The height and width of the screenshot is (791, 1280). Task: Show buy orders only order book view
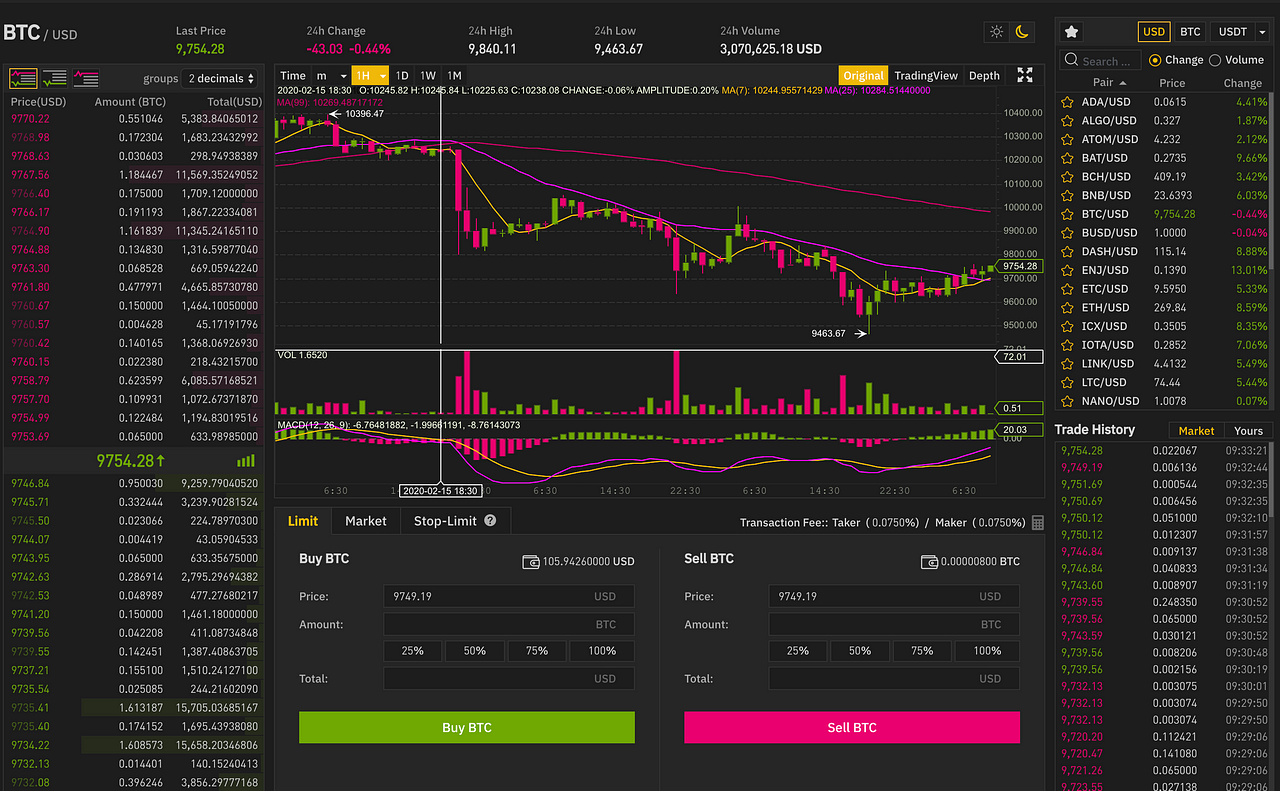tap(55, 78)
